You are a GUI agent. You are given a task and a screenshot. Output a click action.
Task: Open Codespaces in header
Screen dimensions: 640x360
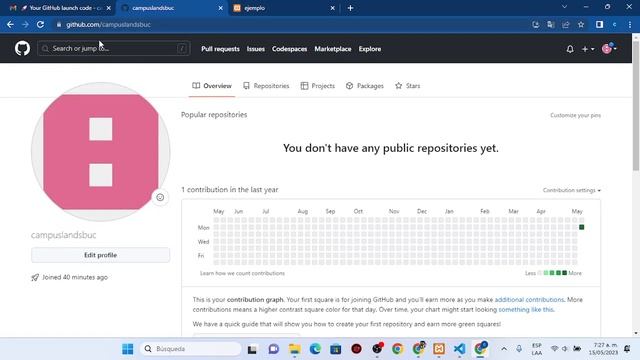[x=289, y=49]
